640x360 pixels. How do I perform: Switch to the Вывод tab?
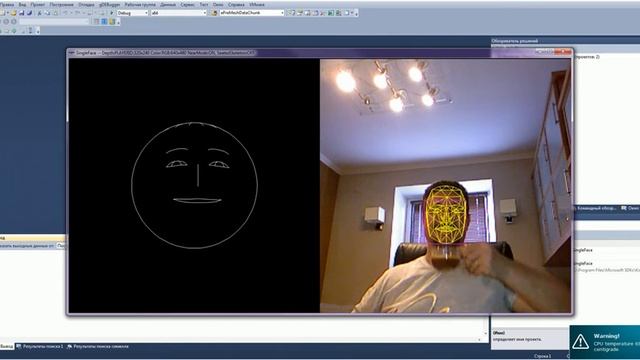pyautogui.click(x=6, y=347)
